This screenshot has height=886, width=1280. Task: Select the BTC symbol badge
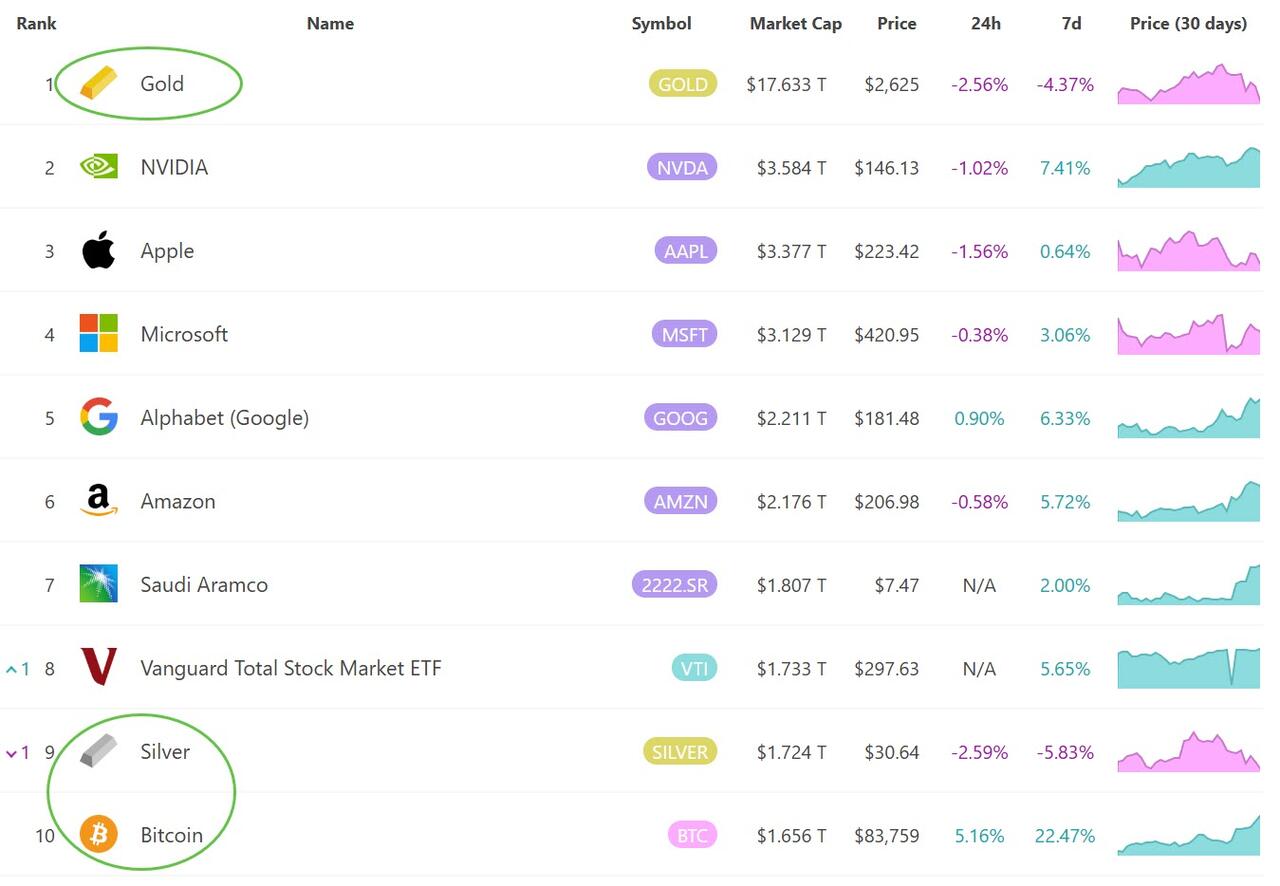click(692, 835)
